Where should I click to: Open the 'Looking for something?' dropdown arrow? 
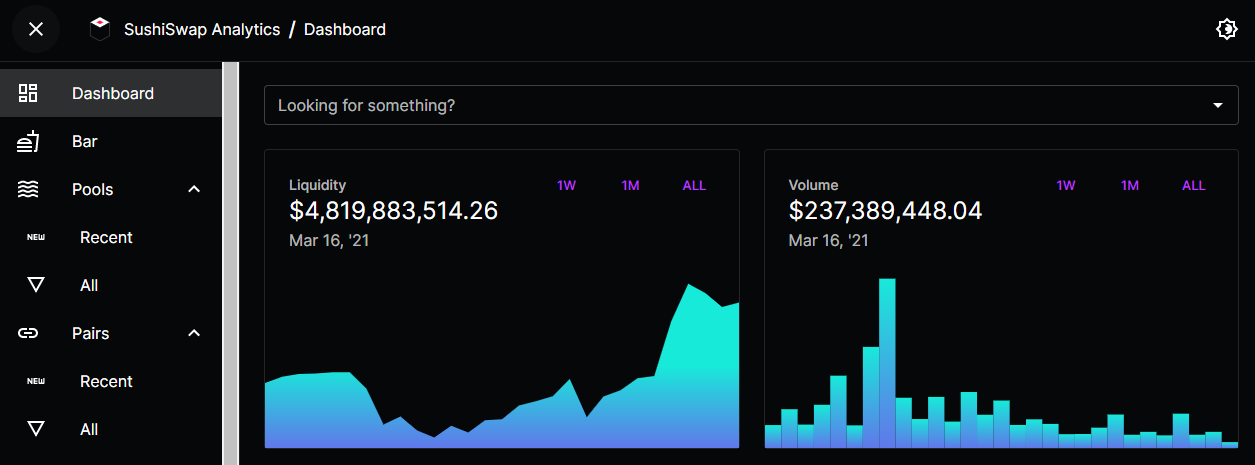(x=1218, y=105)
